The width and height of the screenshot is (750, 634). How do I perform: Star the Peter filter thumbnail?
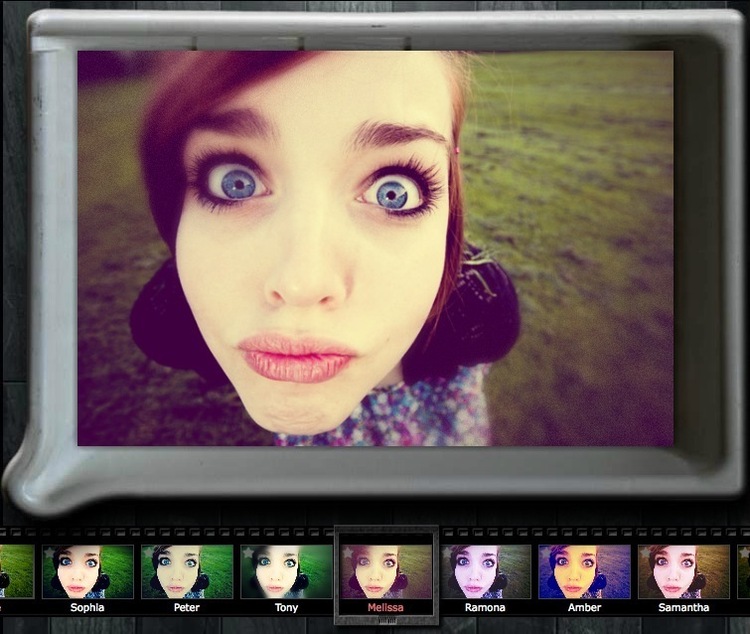click(149, 553)
